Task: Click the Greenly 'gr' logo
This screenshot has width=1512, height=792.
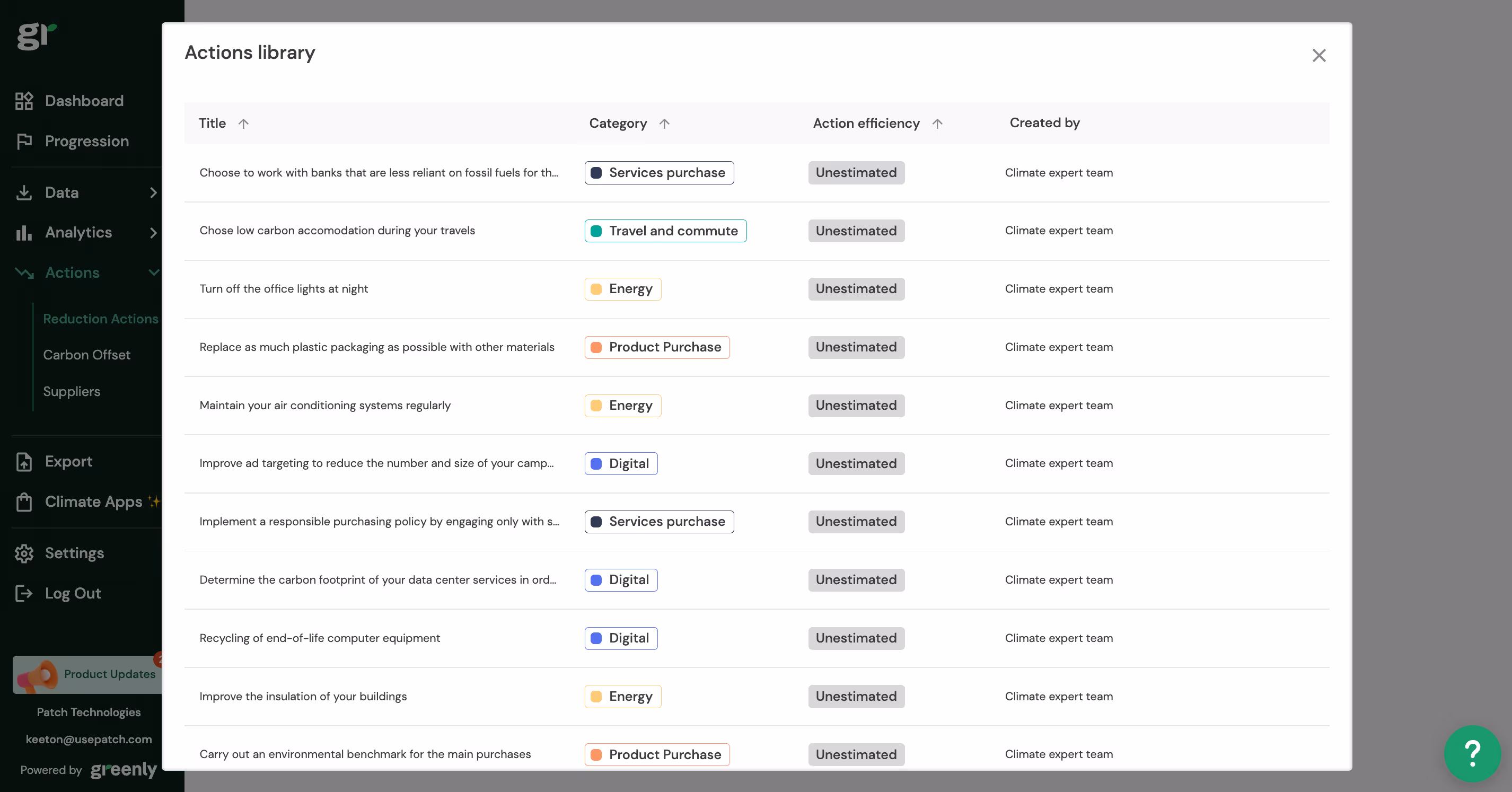Action: pyautogui.click(x=37, y=36)
